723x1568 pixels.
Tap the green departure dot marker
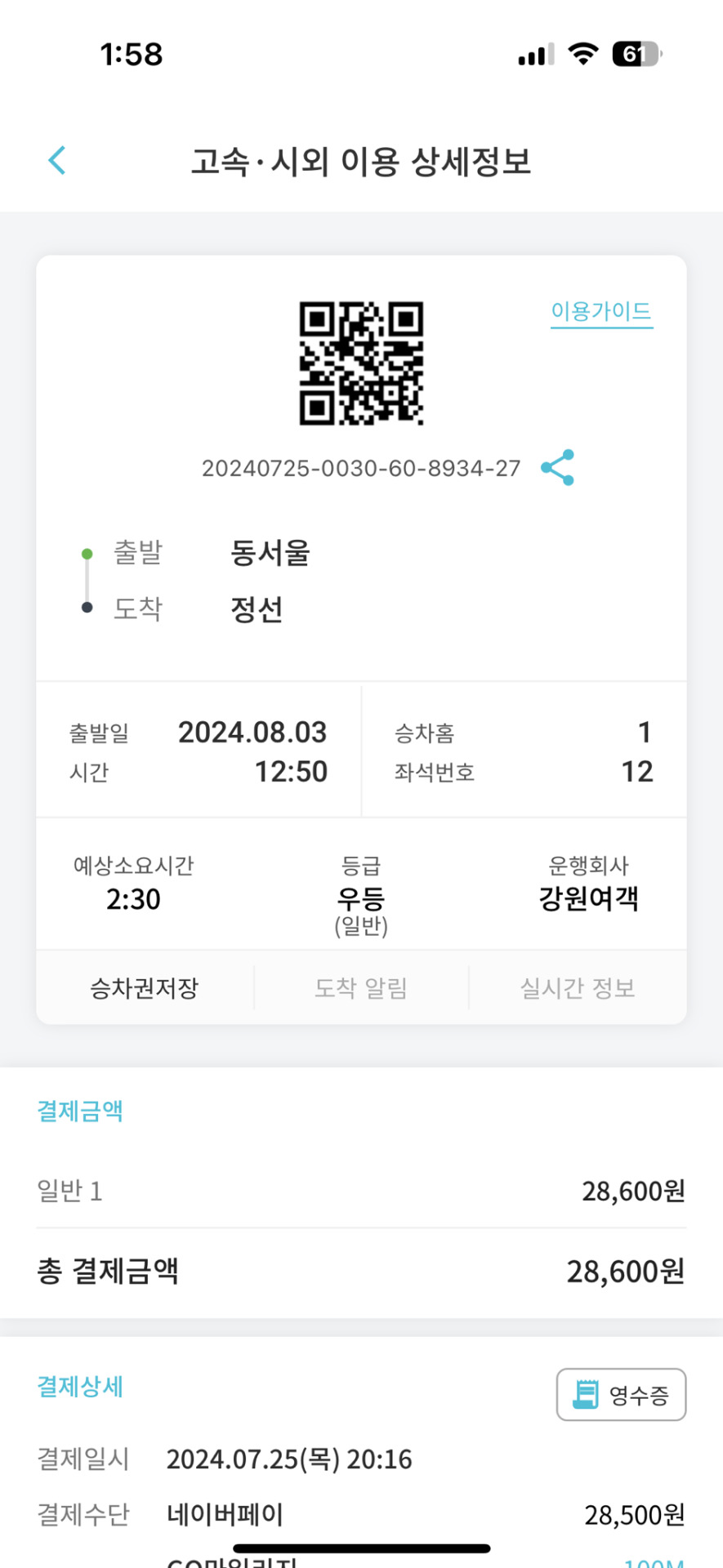[x=87, y=554]
